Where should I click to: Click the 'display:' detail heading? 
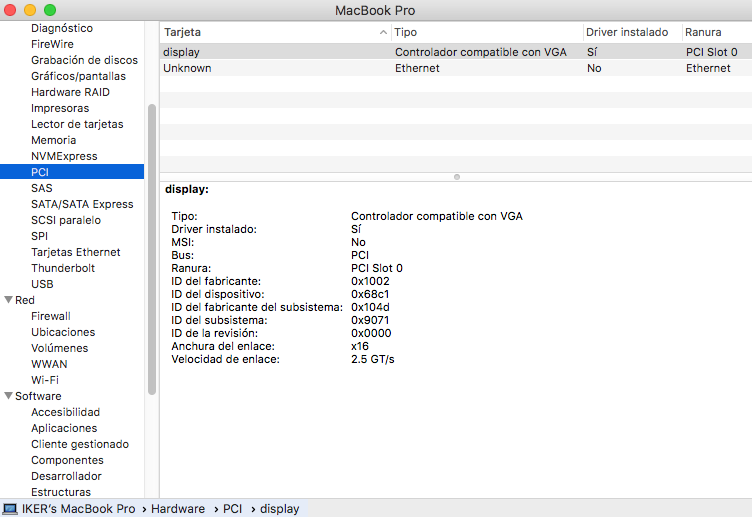[x=187, y=189]
